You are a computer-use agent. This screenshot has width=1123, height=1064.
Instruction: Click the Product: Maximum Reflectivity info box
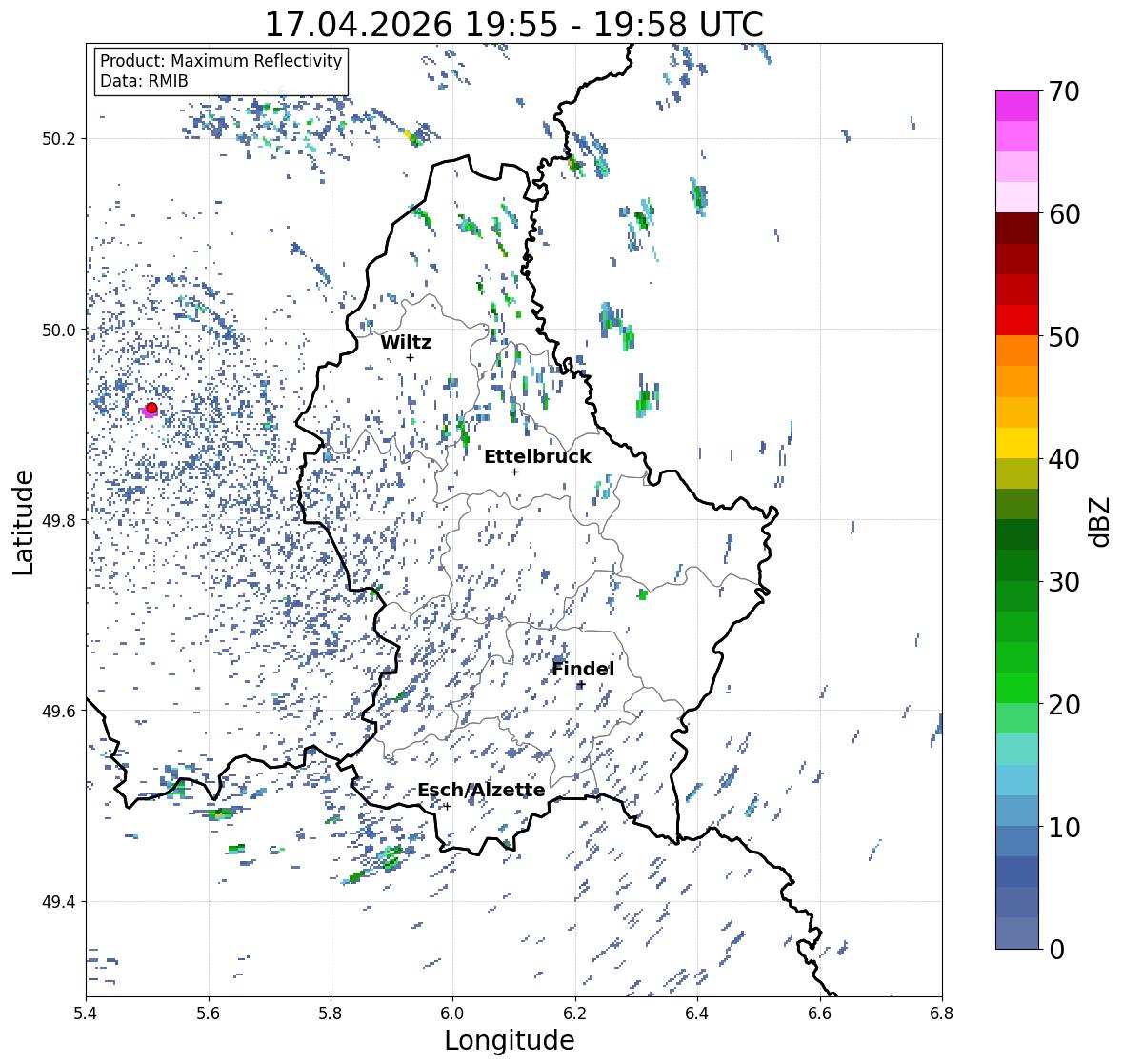pyautogui.click(x=221, y=70)
